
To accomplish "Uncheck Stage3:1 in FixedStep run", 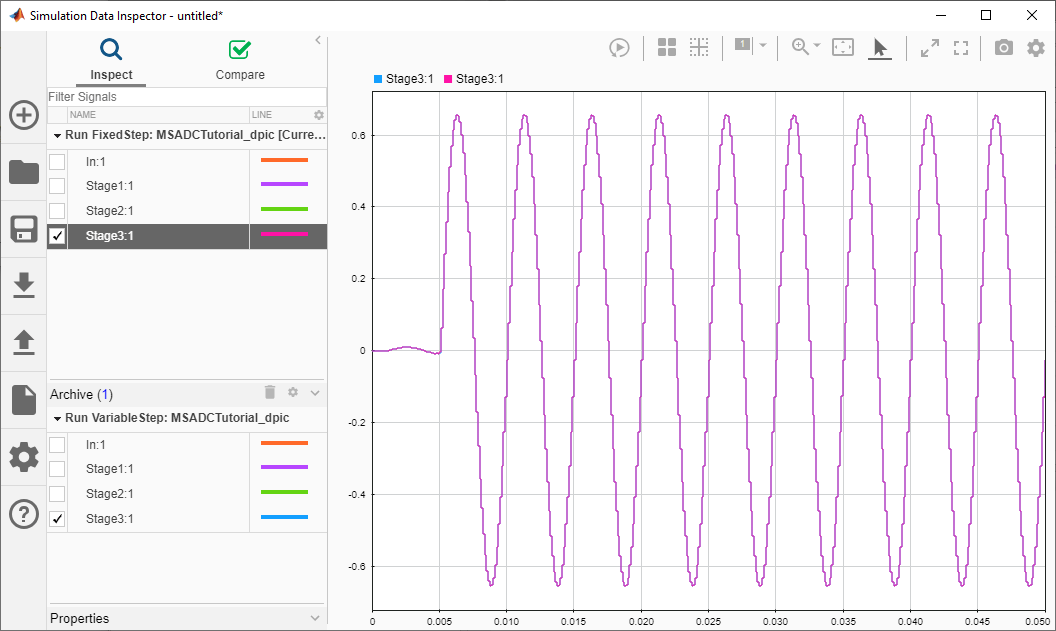I will (x=58, y=236).
